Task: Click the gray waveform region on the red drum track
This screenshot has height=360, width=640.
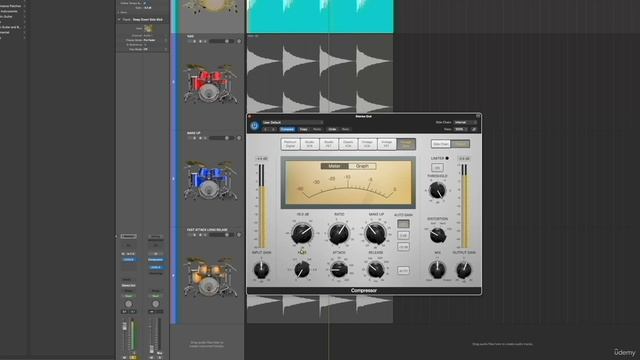Action: click(320, 74)
